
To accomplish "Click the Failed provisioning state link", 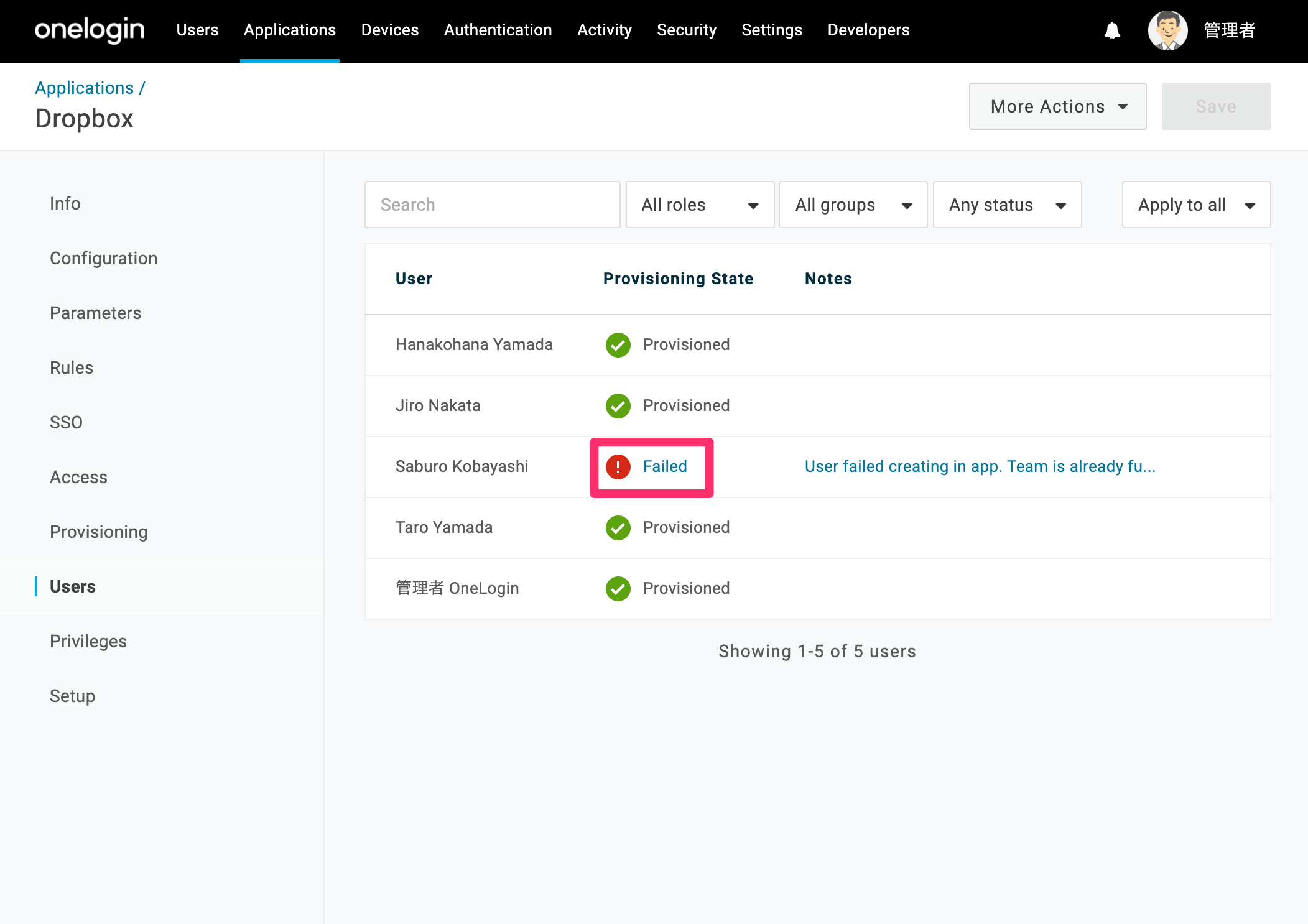I will [665, 466].
